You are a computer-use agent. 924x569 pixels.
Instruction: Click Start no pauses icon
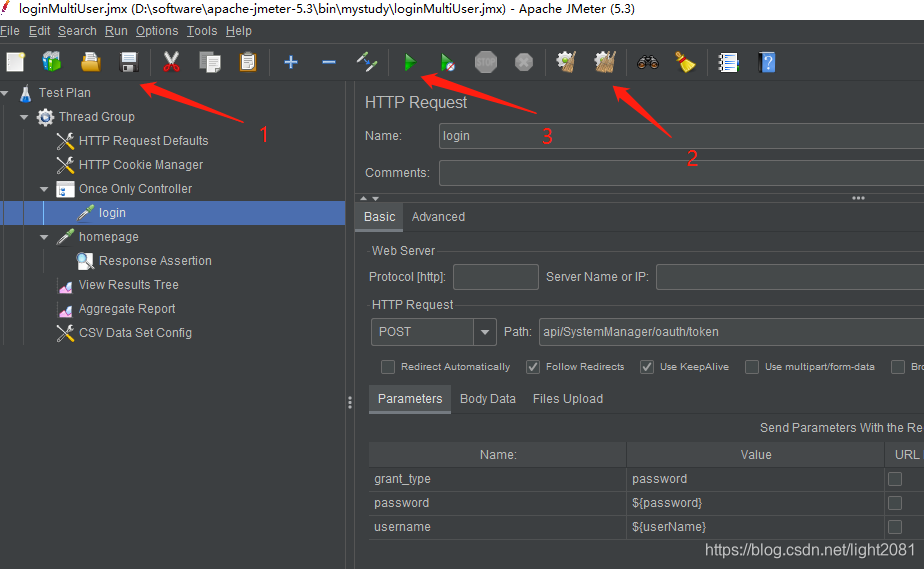(447, 62)
